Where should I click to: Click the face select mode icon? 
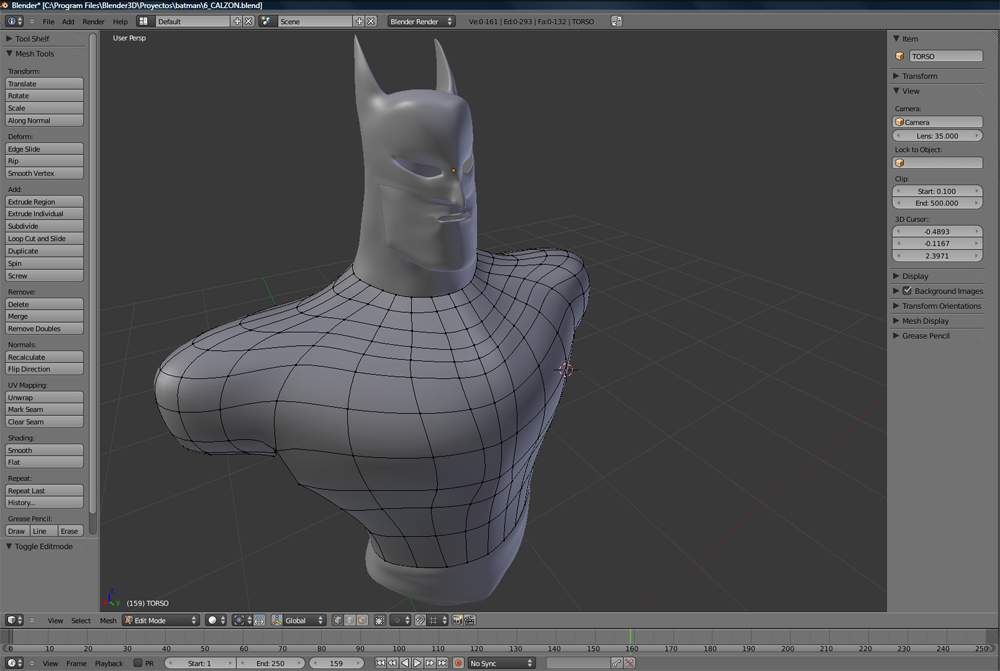point(361,620)
